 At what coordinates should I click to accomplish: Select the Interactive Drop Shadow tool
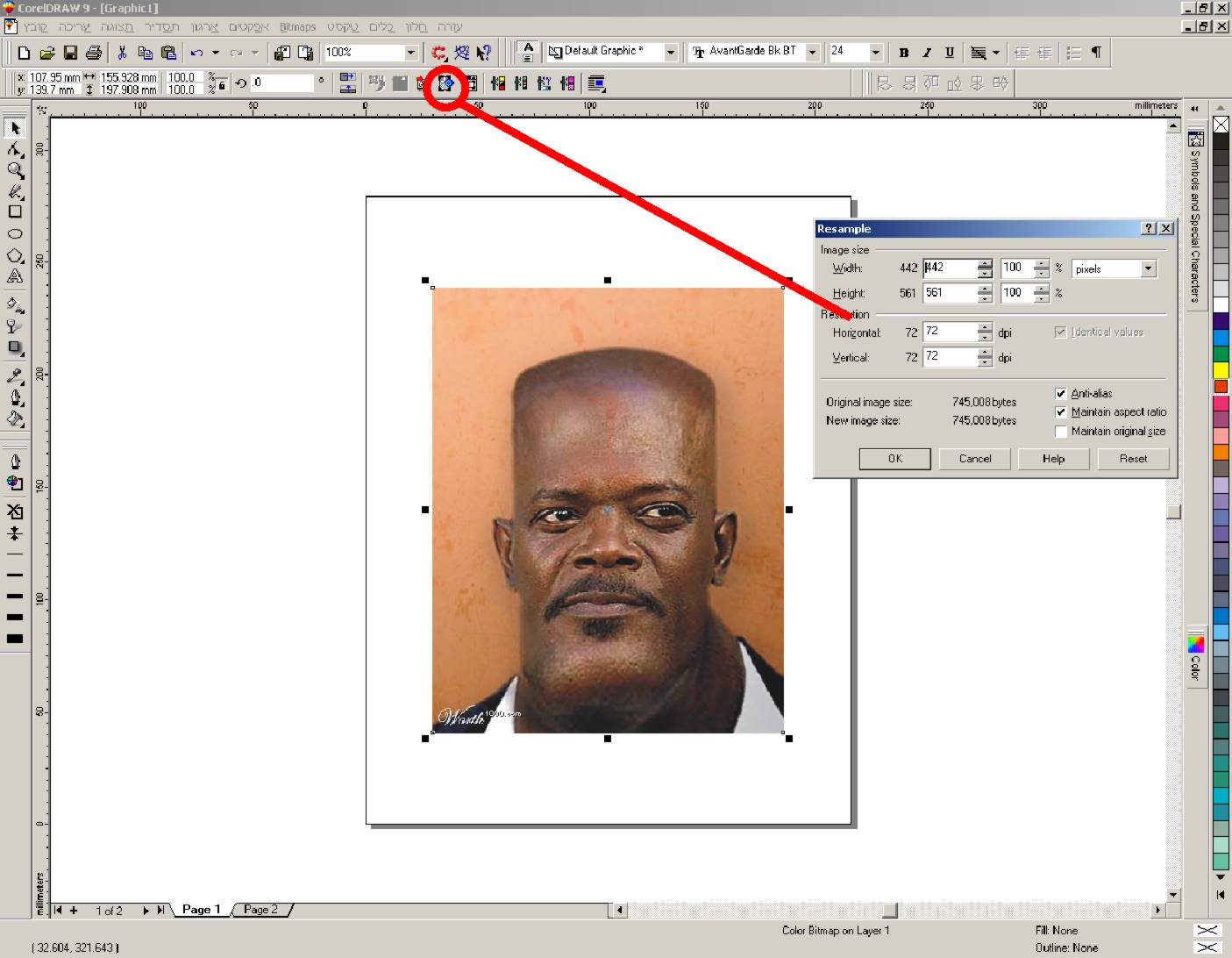click(15, 347)
